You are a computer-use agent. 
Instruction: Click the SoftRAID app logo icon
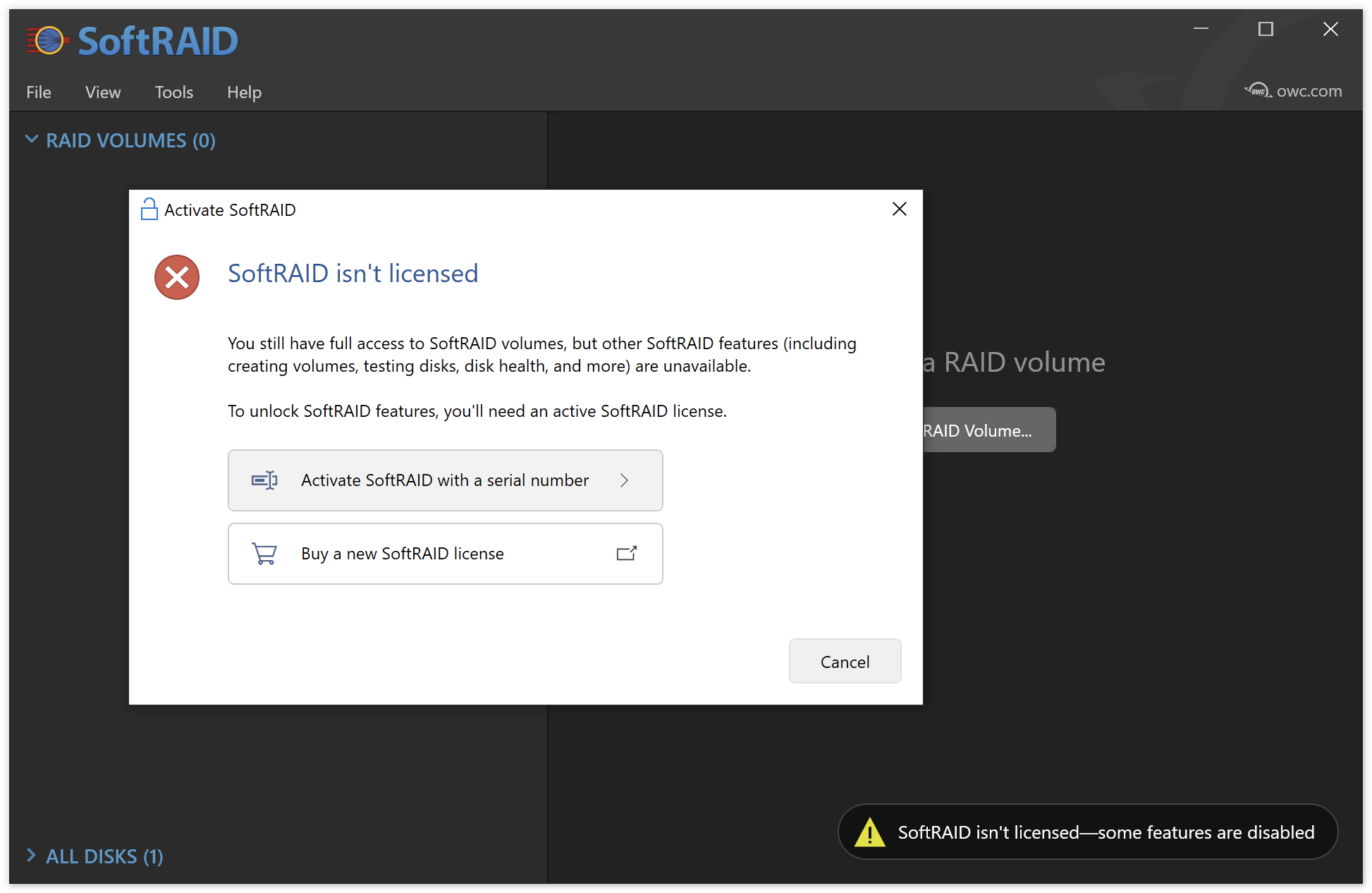tap(48, 40)
